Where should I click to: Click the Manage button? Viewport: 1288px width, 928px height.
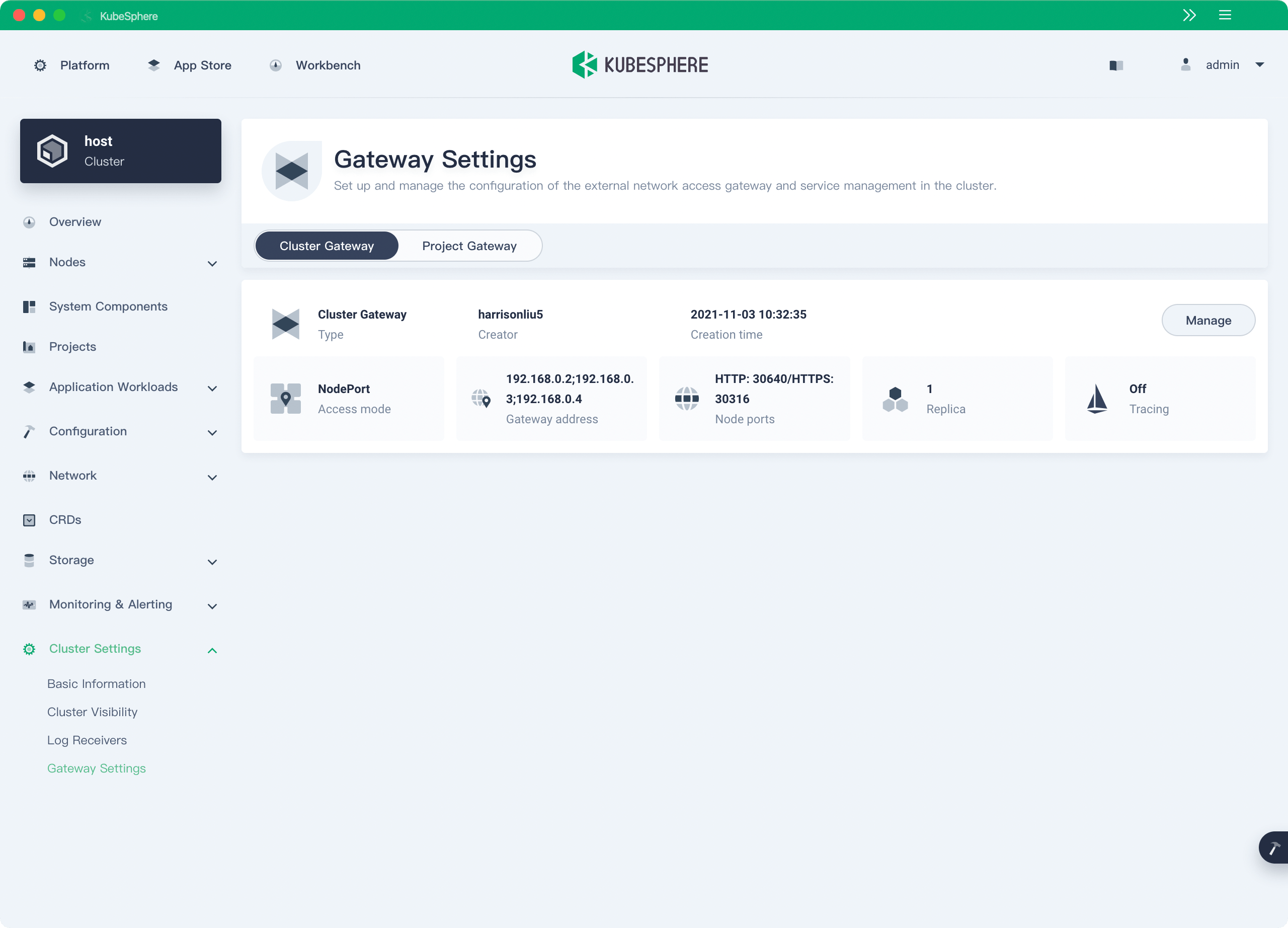tap(1209, 320)
